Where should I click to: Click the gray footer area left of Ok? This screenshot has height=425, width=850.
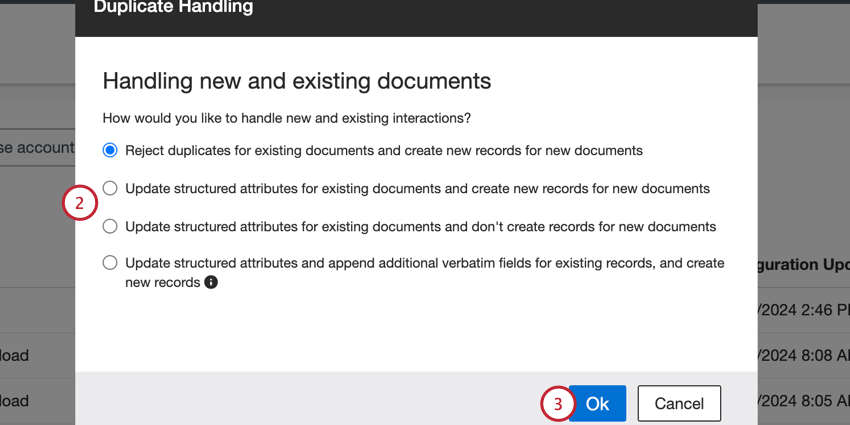click(x=300, y=399)
